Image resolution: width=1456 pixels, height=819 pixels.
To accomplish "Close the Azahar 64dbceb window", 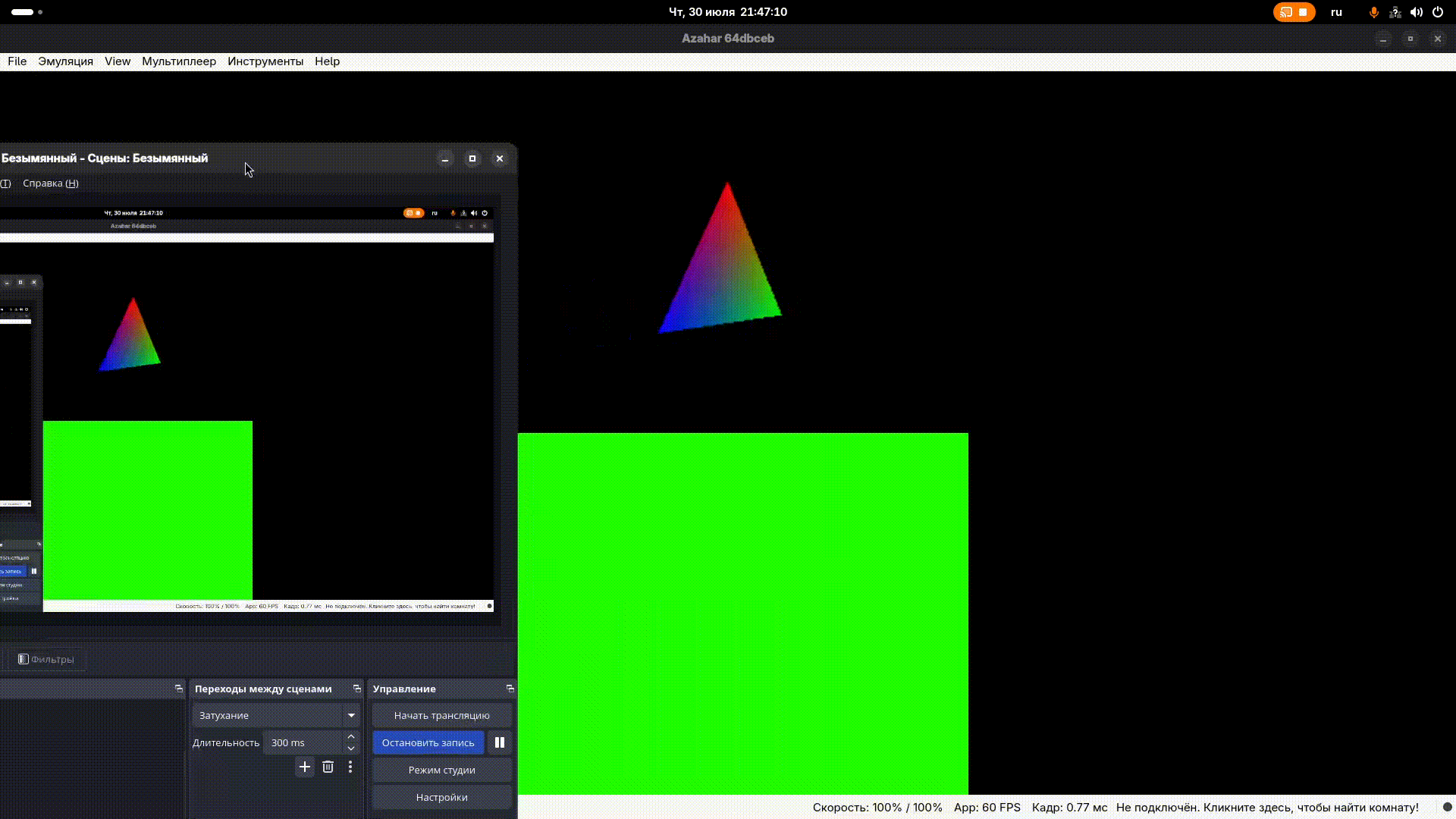I will coord(1438,39).
